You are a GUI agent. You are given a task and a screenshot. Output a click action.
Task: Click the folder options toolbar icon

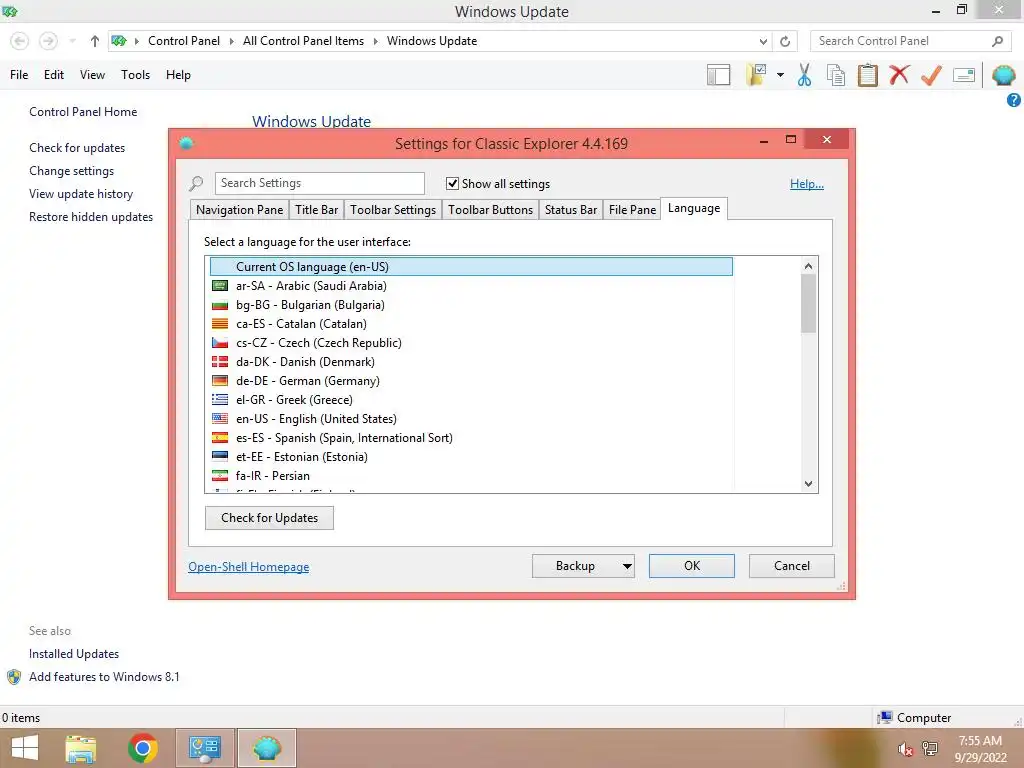[757, 75]
